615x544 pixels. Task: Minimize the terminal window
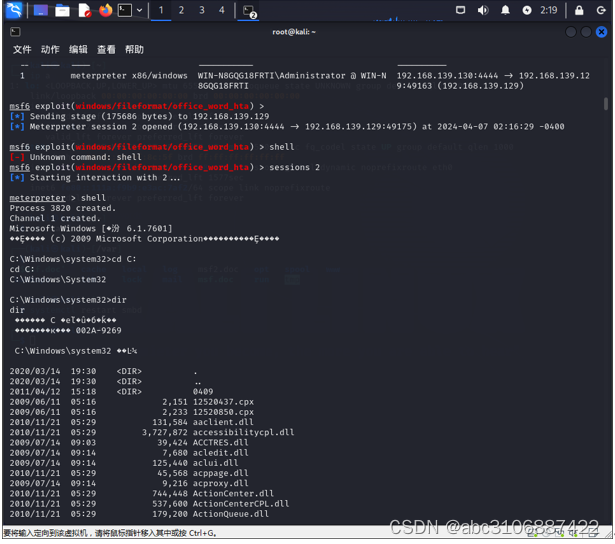tap(571, 32)
